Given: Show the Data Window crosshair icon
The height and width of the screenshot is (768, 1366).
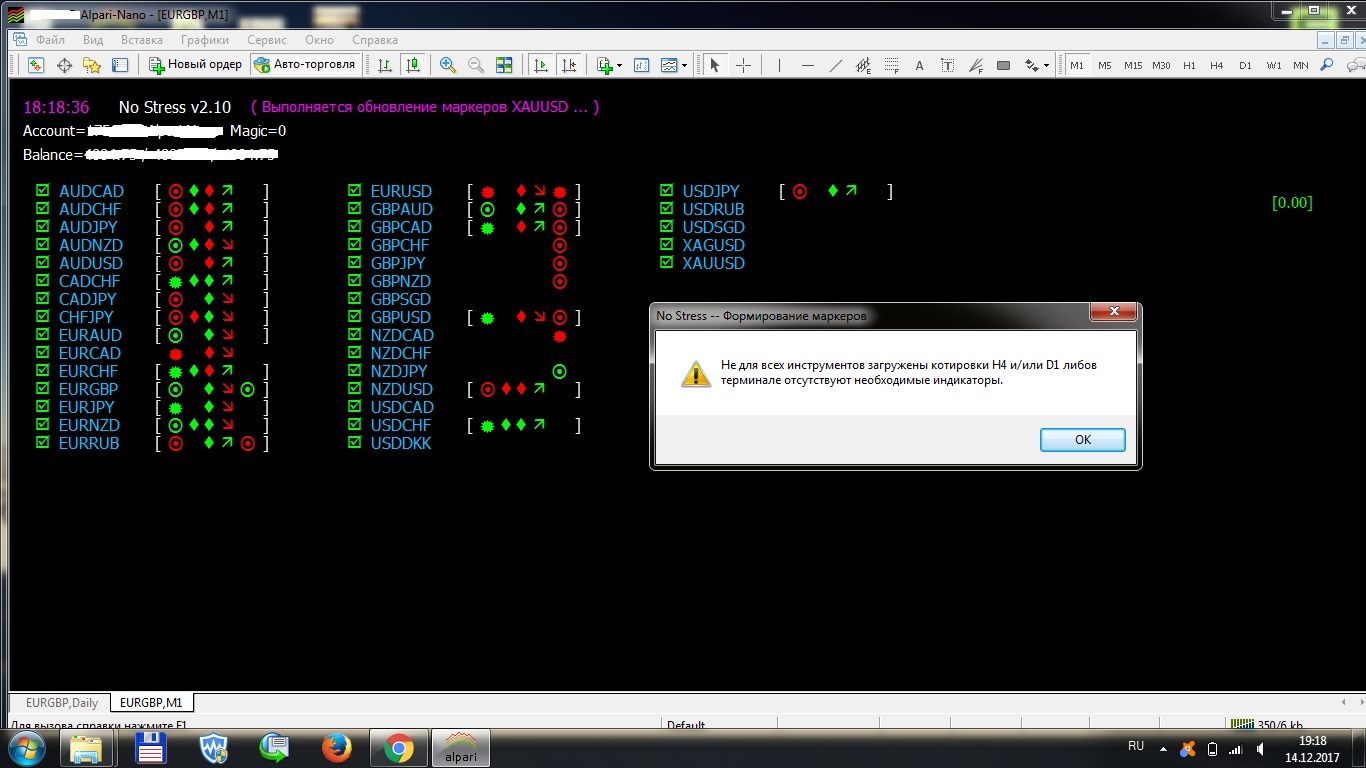Looking at the screenshot, I should [64, 65].
